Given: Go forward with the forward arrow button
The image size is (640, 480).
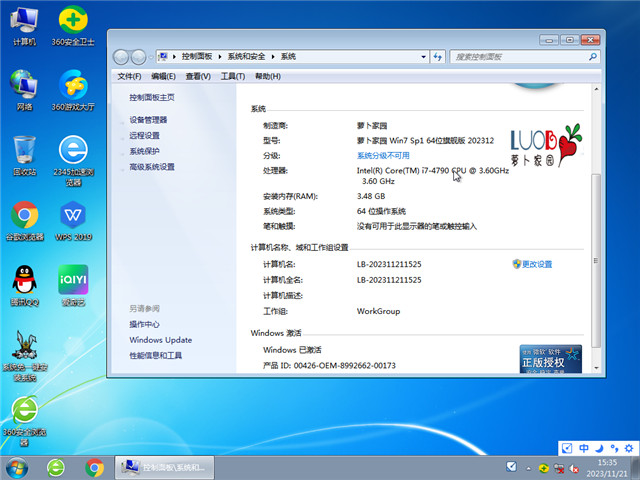Looking at the screenshot, I should (x=138, y=57).
